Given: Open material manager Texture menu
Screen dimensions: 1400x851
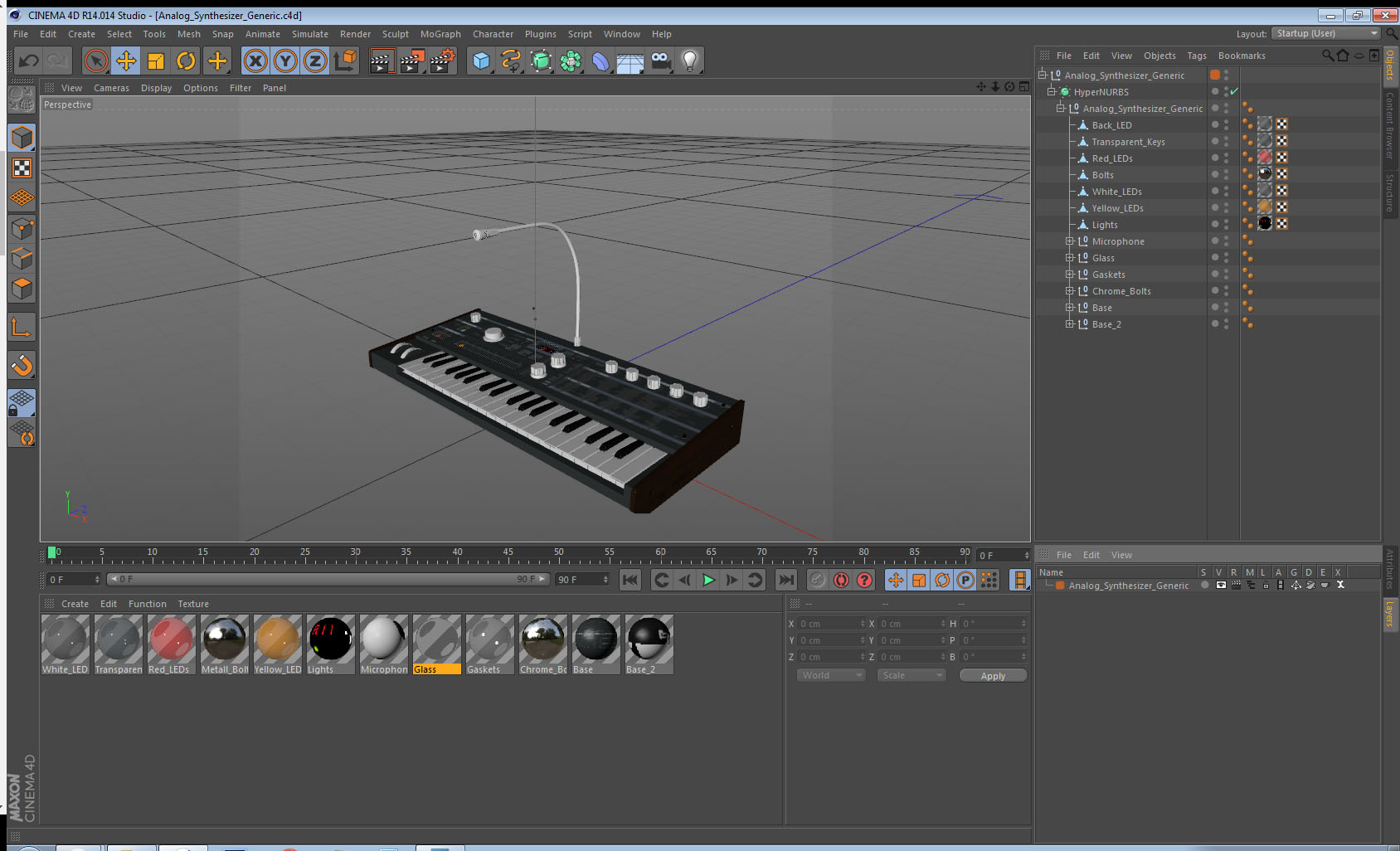Looking at the screenshot, I should [x=193, y=604].
